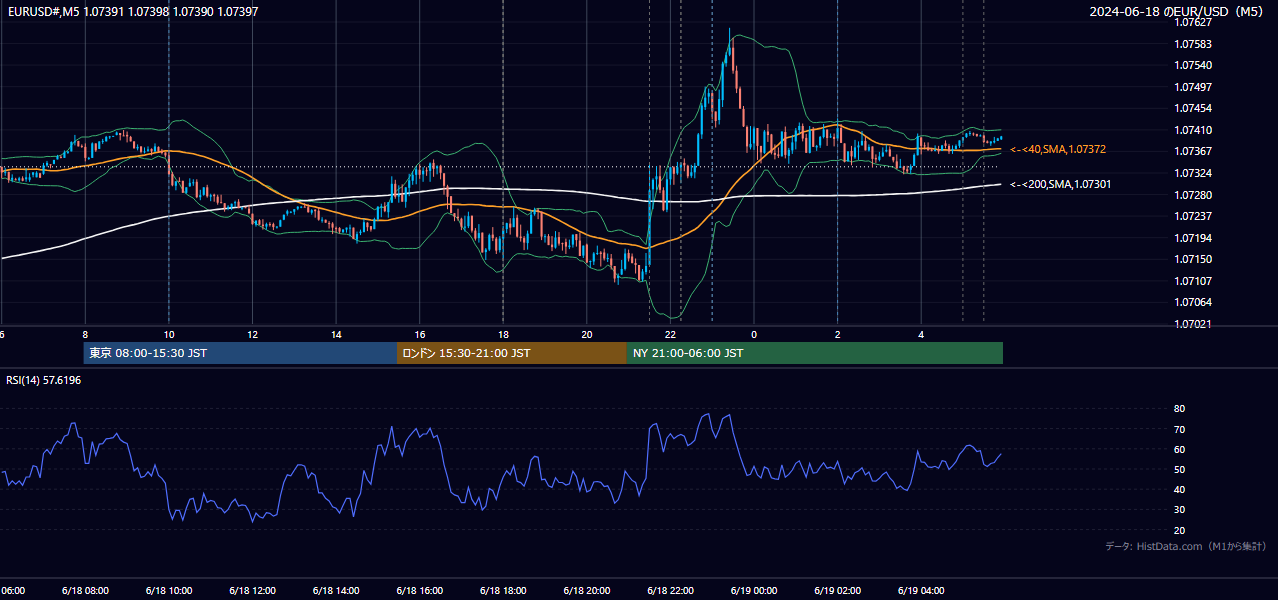Click the 6/18 14:00 date label
Viewport: 1278px width, 600px height.
pyautogui.click(x=337, y=590)
